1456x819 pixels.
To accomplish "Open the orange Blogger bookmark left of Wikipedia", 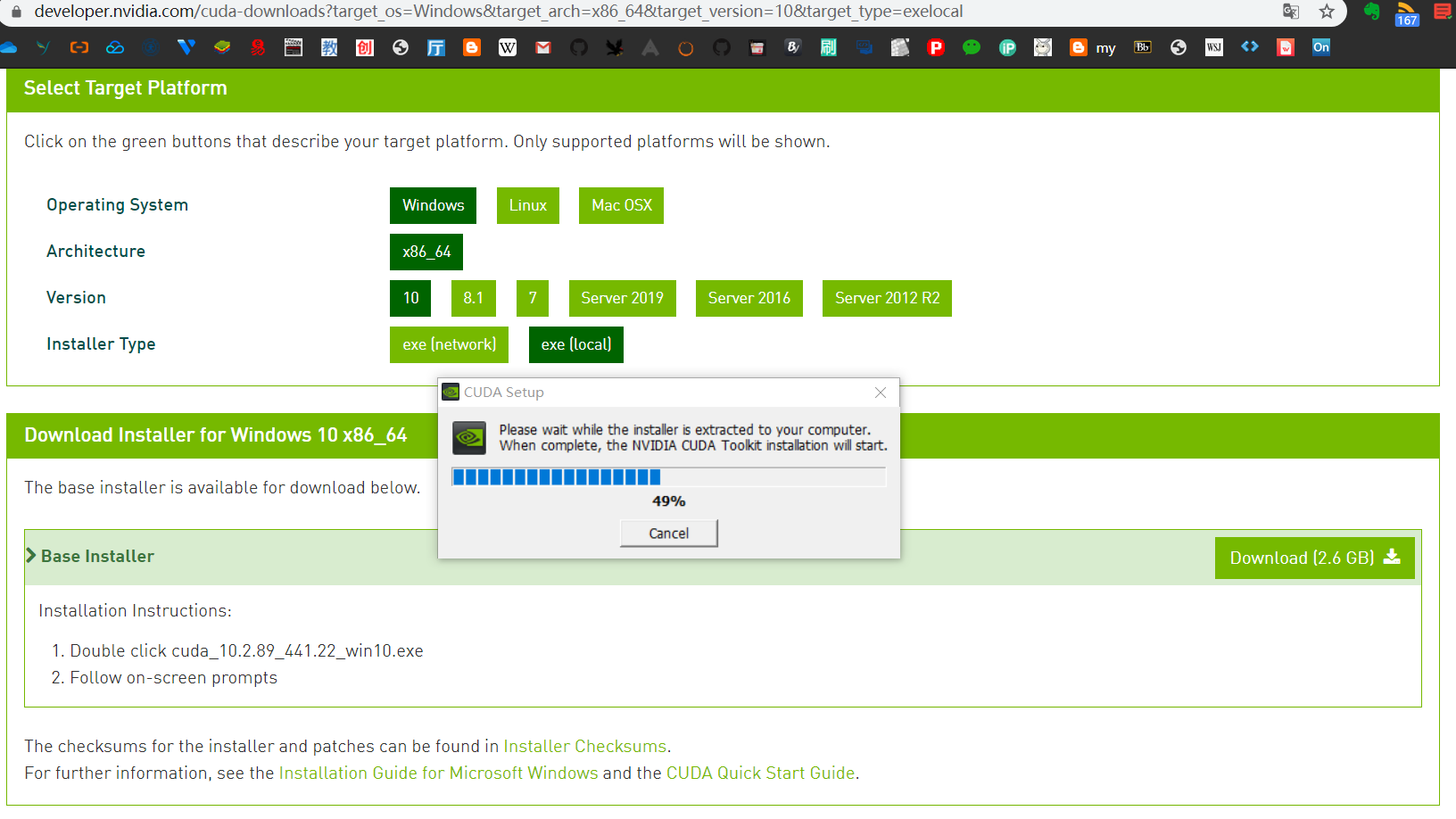I will (x=472, y=47).
